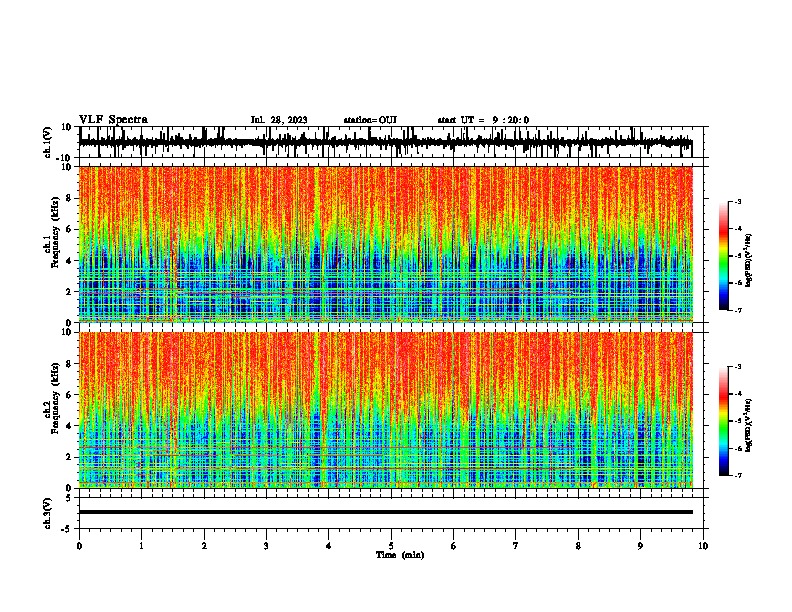Click the "10" minute time axis tick

703,546
